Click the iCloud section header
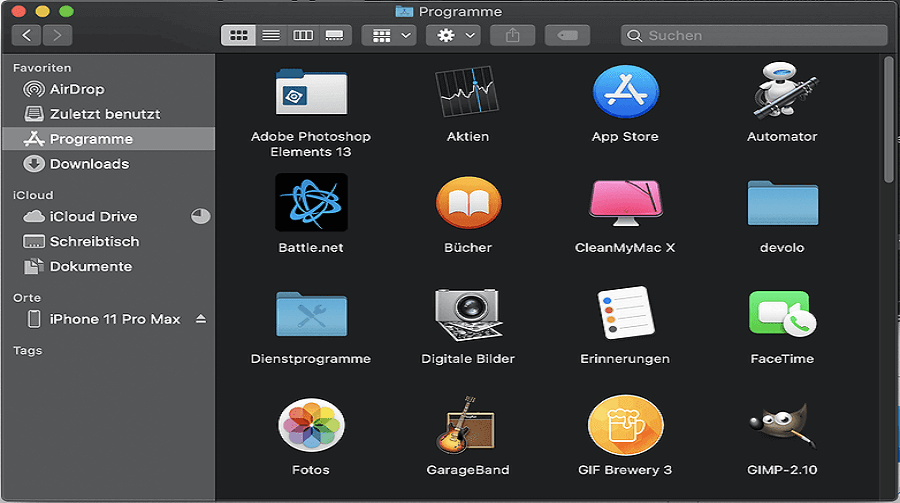The width and height of the screenshot is (900, 503). click(x=33, y=195)
